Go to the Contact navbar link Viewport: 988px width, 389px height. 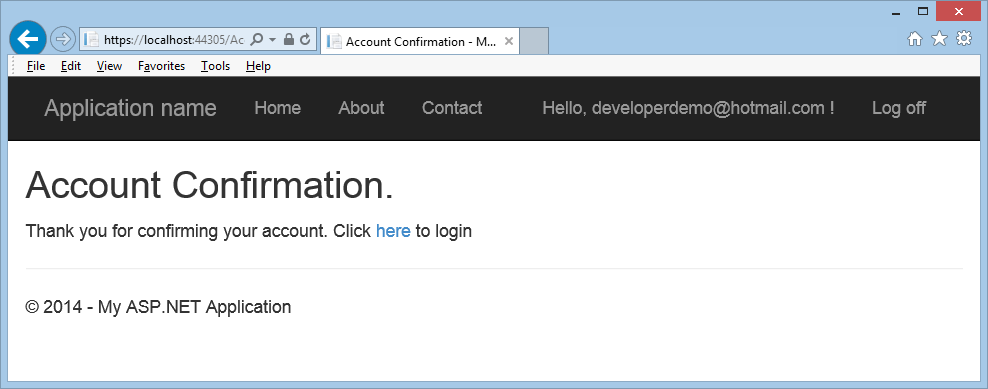click(452, 108)
